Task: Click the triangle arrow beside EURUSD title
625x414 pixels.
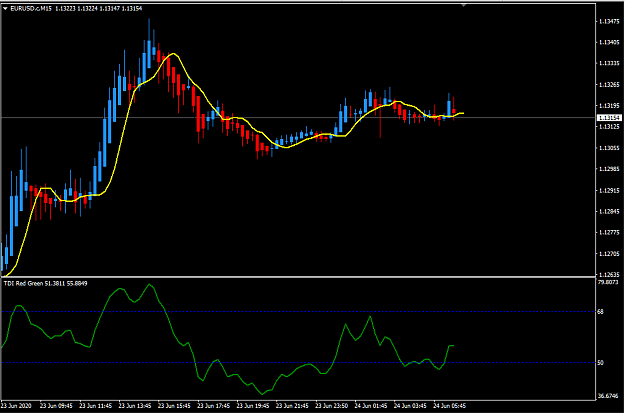Action: coord(5,8)
